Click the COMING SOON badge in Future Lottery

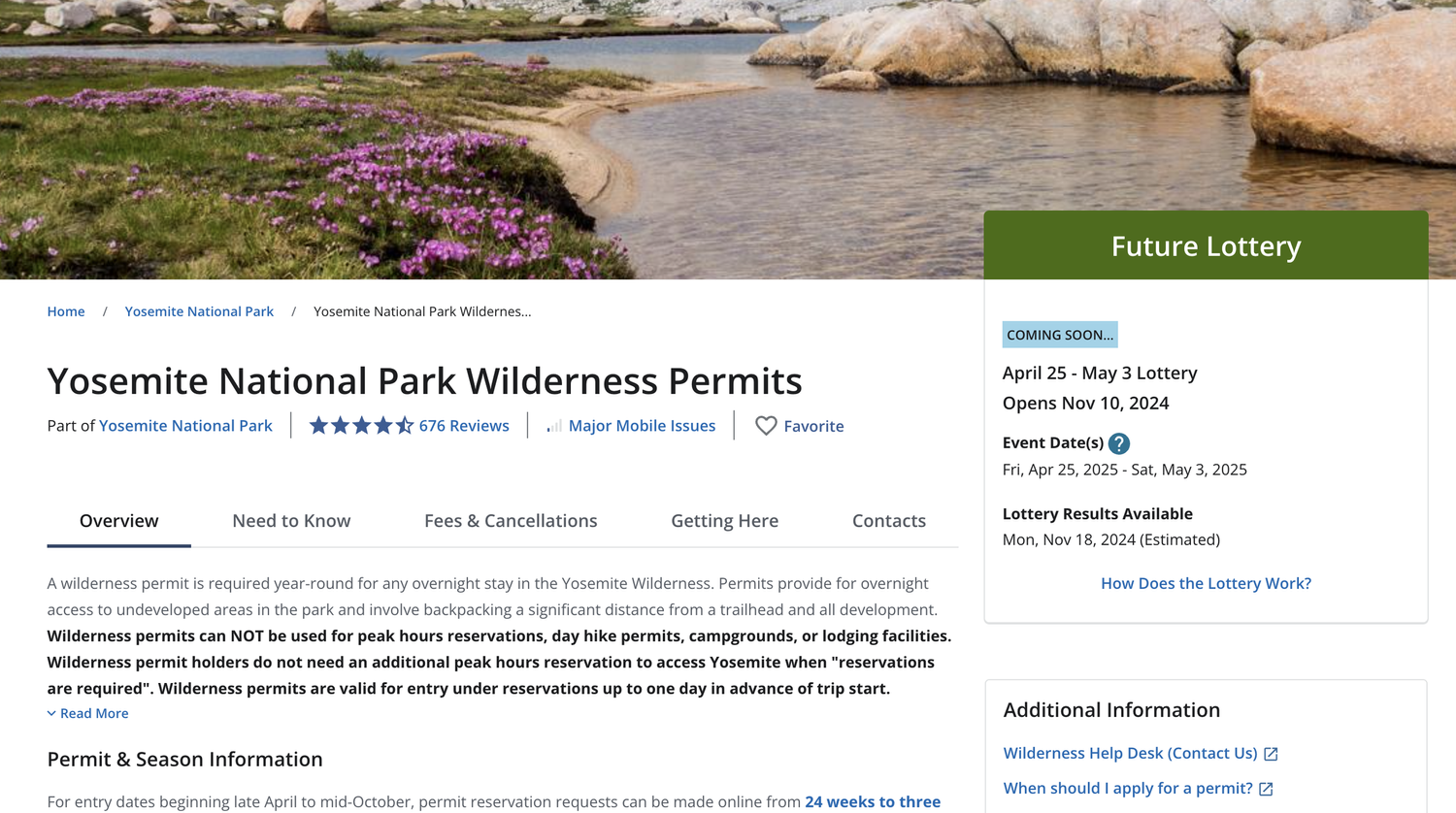click(1060, 334)
